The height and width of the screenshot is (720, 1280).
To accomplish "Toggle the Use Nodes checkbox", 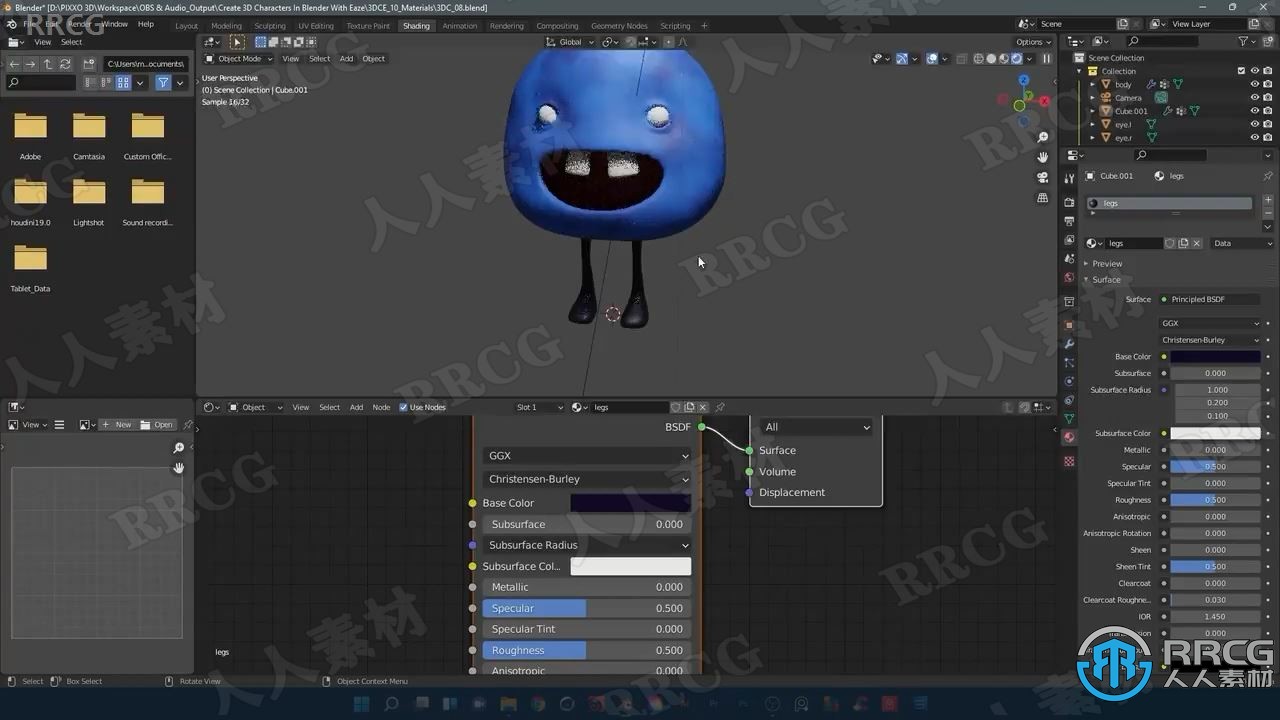I will 404,407.
